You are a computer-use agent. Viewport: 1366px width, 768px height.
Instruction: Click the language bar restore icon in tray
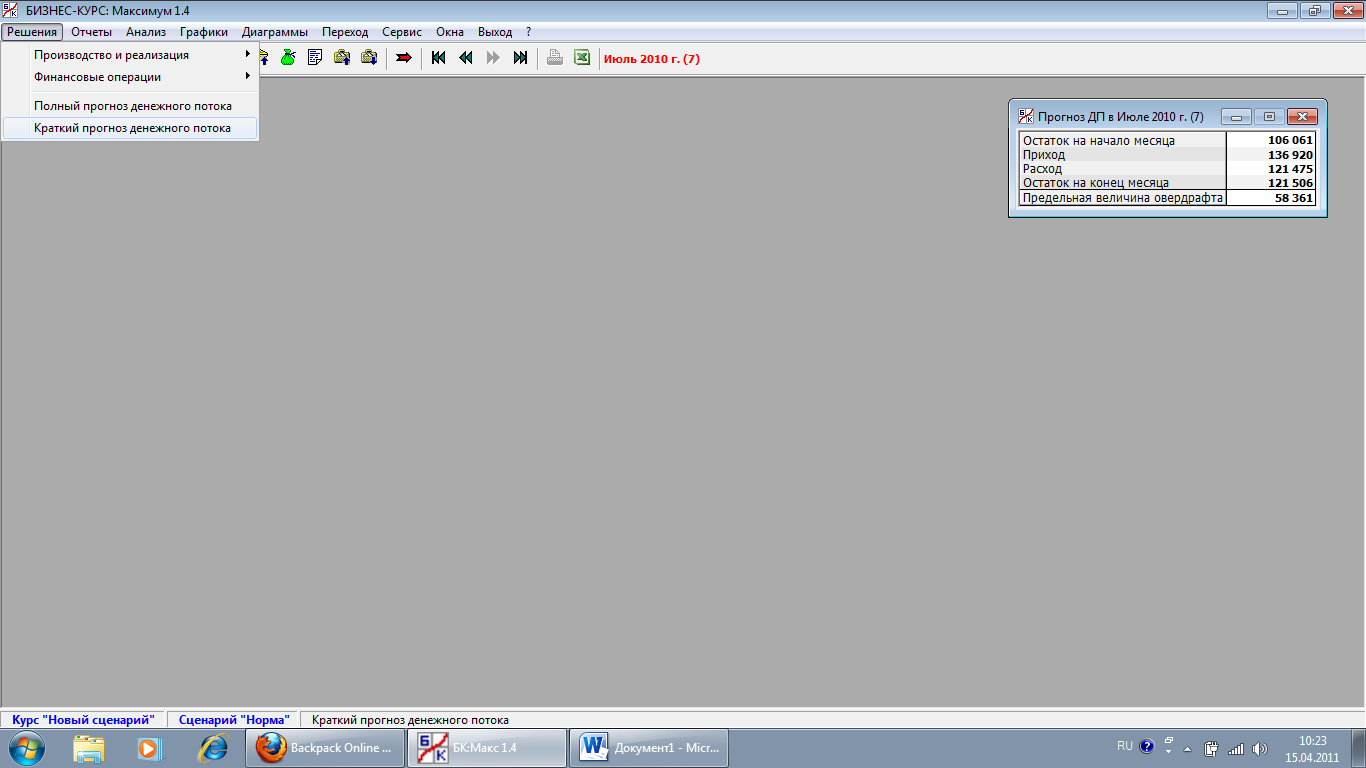[x=1168, y=740]
